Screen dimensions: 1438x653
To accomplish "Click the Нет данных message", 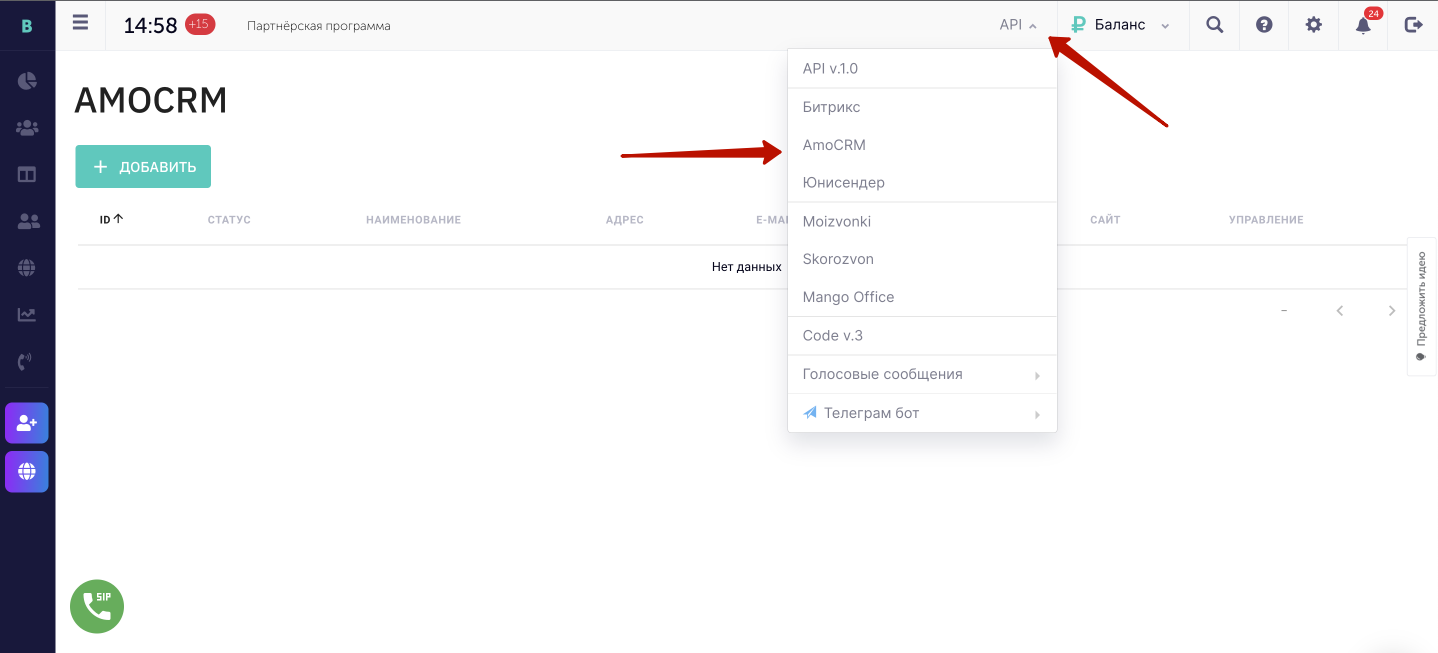I will click(x=747, y=267).
